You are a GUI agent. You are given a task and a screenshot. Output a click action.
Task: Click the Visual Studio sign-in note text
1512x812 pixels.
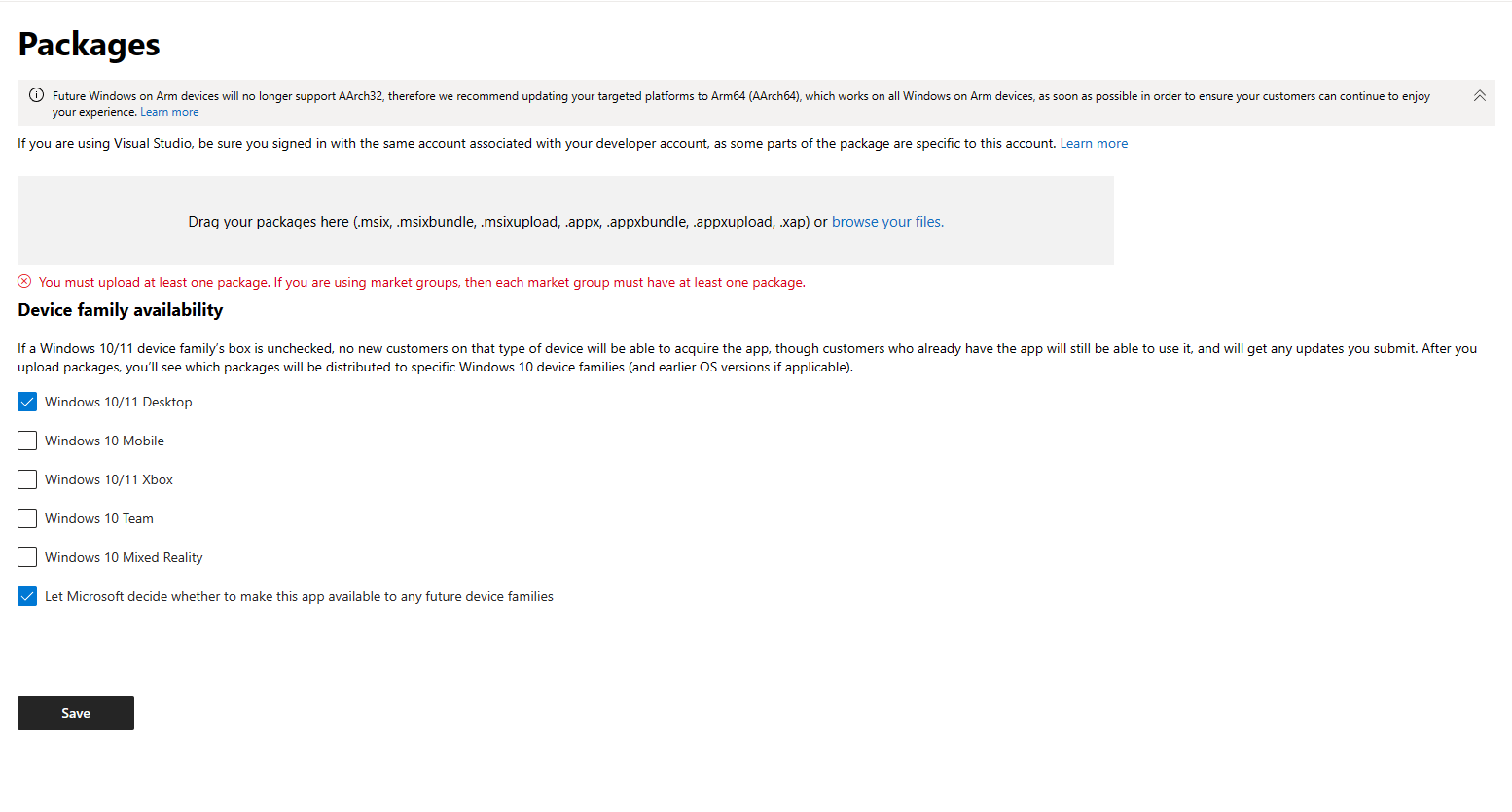535,143
